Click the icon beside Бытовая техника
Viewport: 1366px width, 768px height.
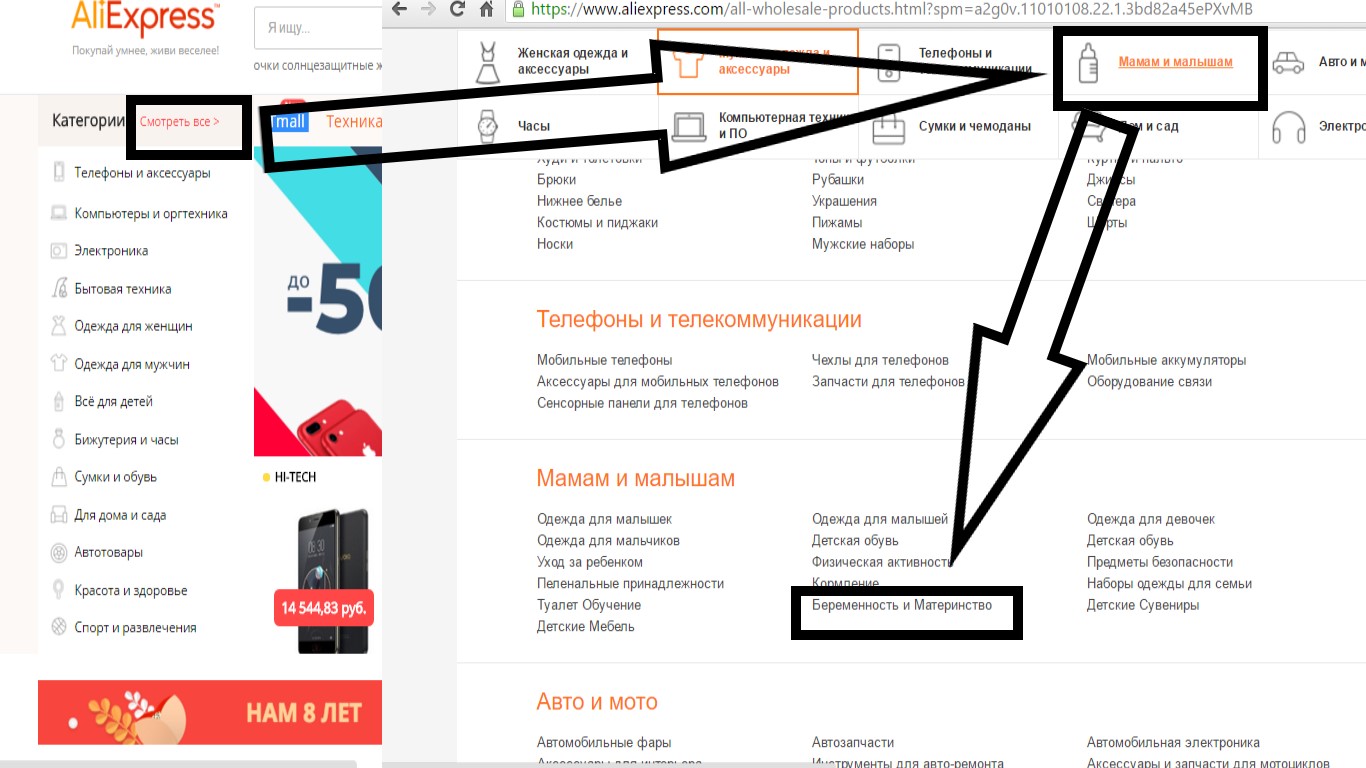click(59, 288)
